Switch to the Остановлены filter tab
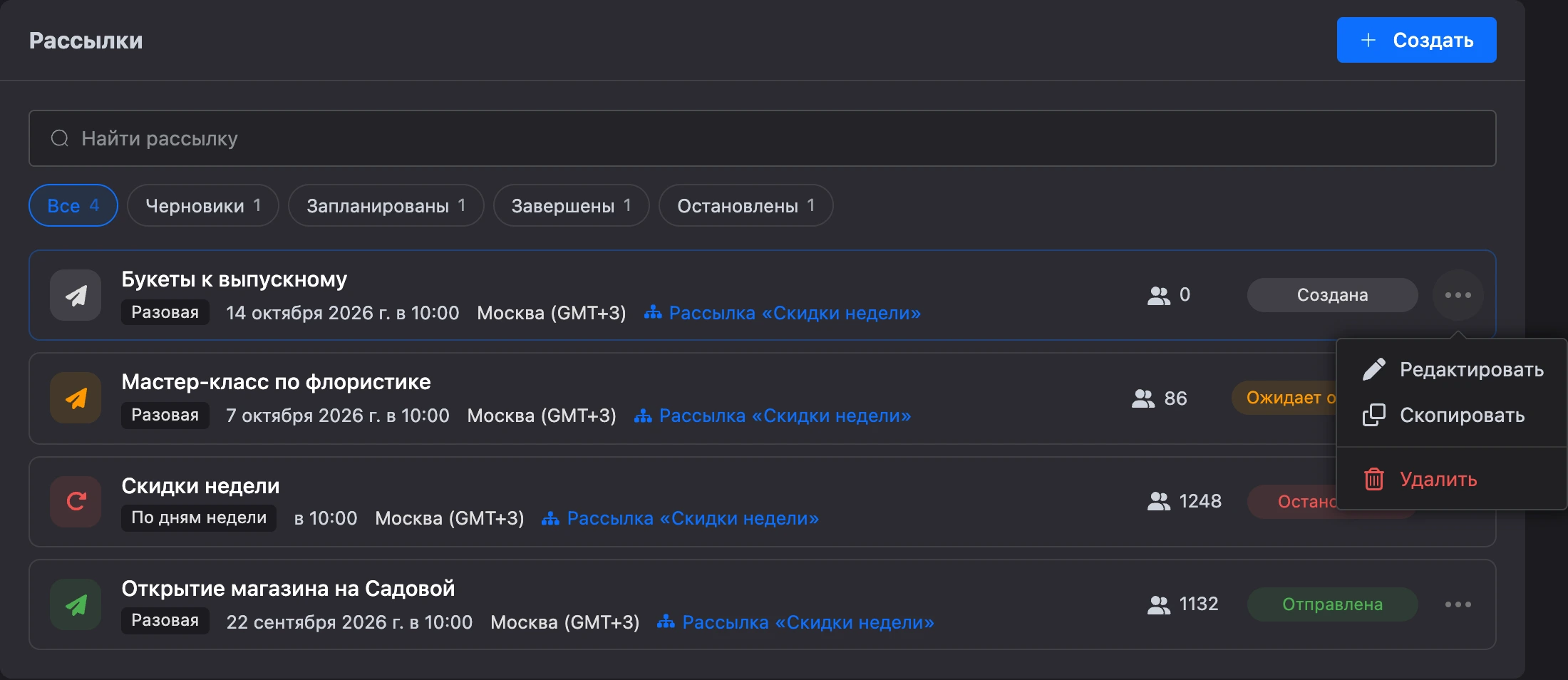This screenshot has width=1568, height=680. (746, 205)
